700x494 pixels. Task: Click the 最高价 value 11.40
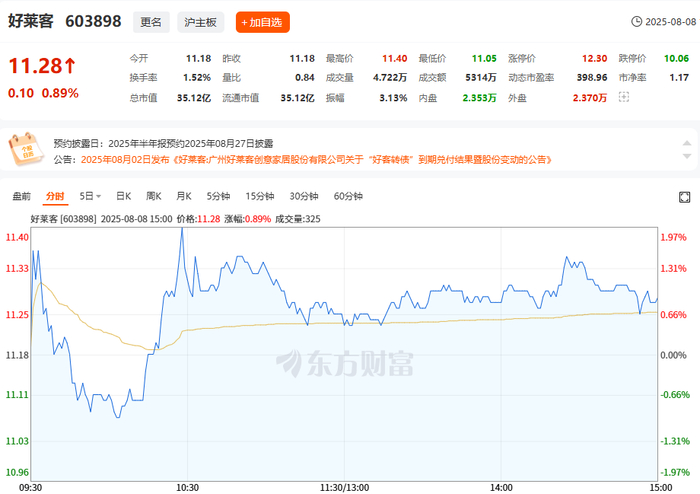(x=395, y=58)
